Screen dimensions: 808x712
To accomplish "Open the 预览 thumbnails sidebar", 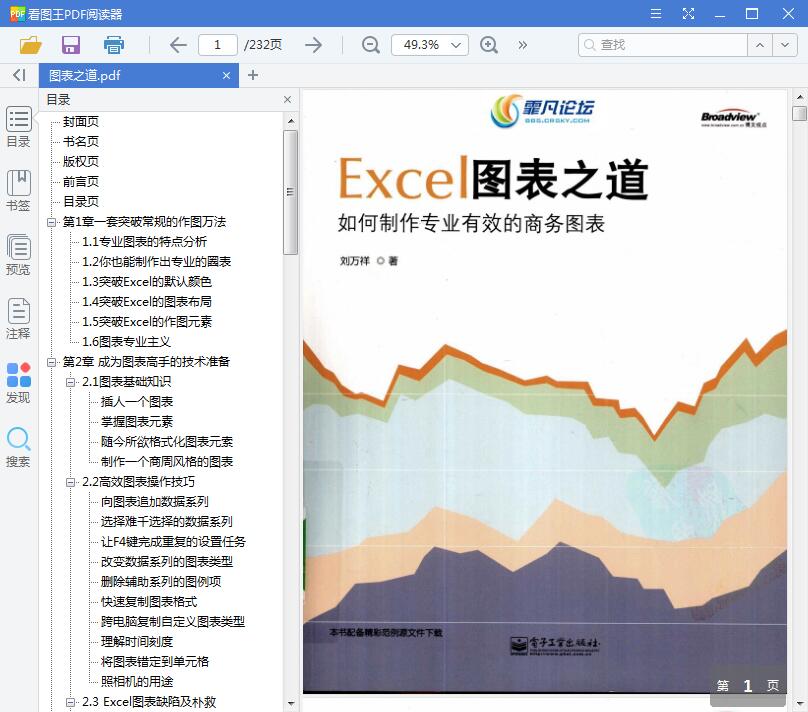I will click(19, 255).
